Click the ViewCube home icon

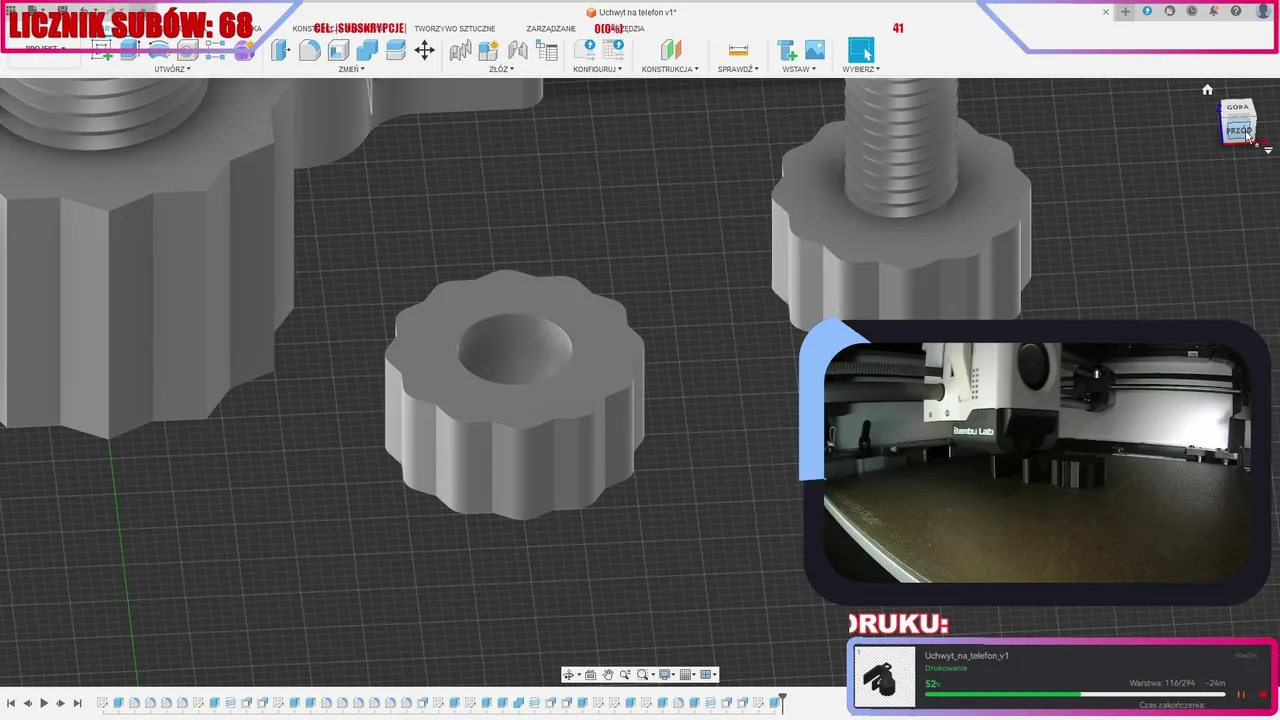click(x=1208, y=89)
